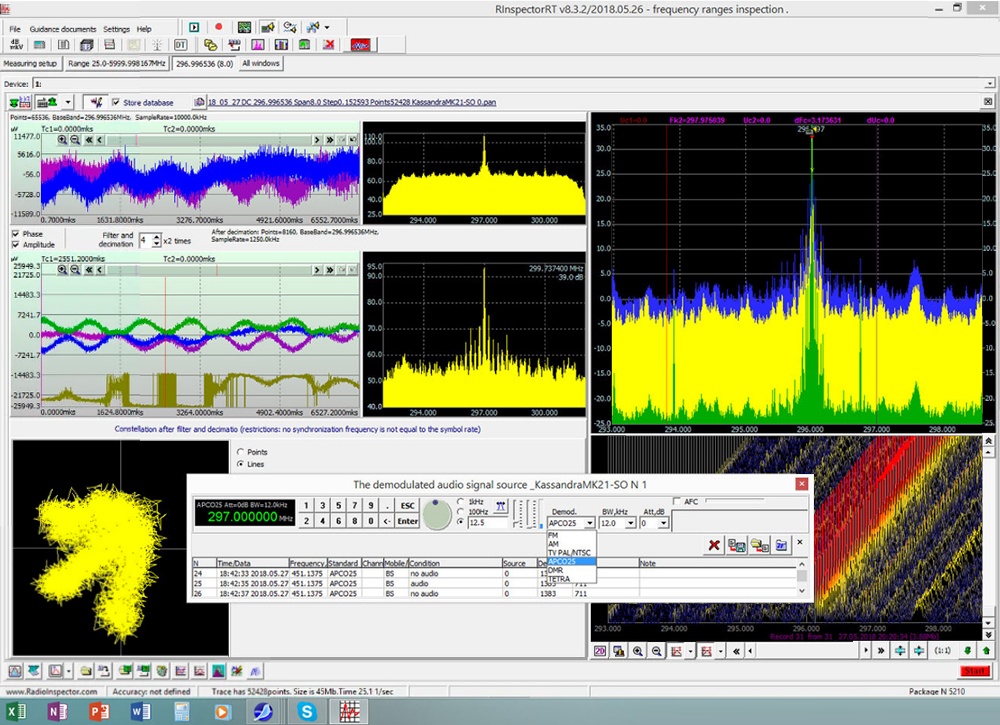Click the red X delete icon in audio dialog

pos(714,544)
